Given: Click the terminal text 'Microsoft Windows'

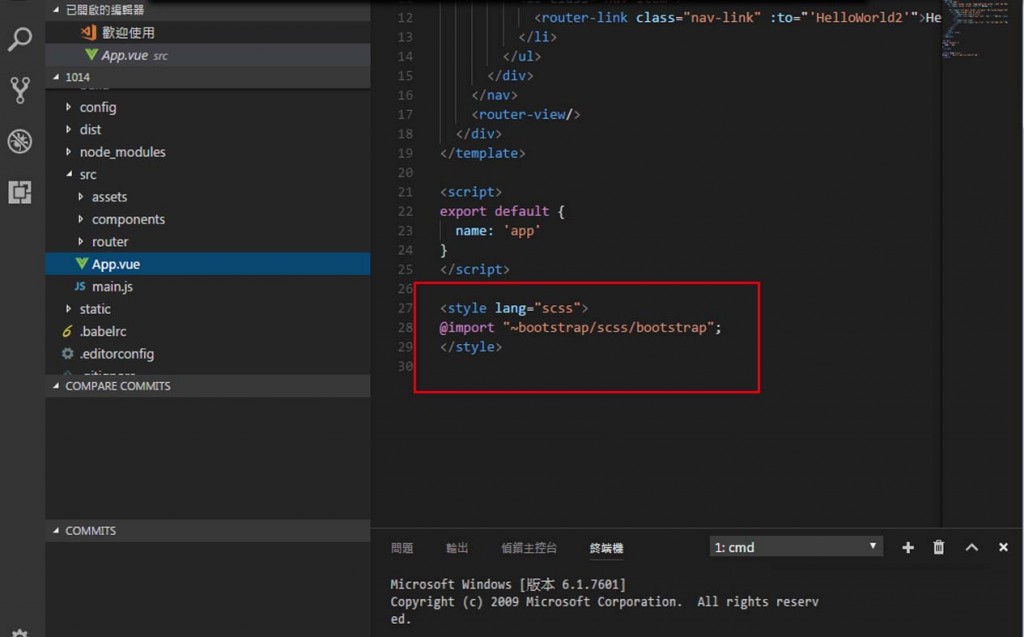Looking at the screenshot, I should tap(451, 584).
